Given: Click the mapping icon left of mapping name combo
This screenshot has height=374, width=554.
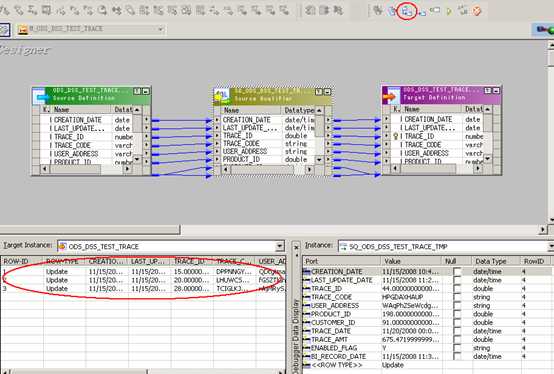Looking at the screenshot, I should click(23, 29).
